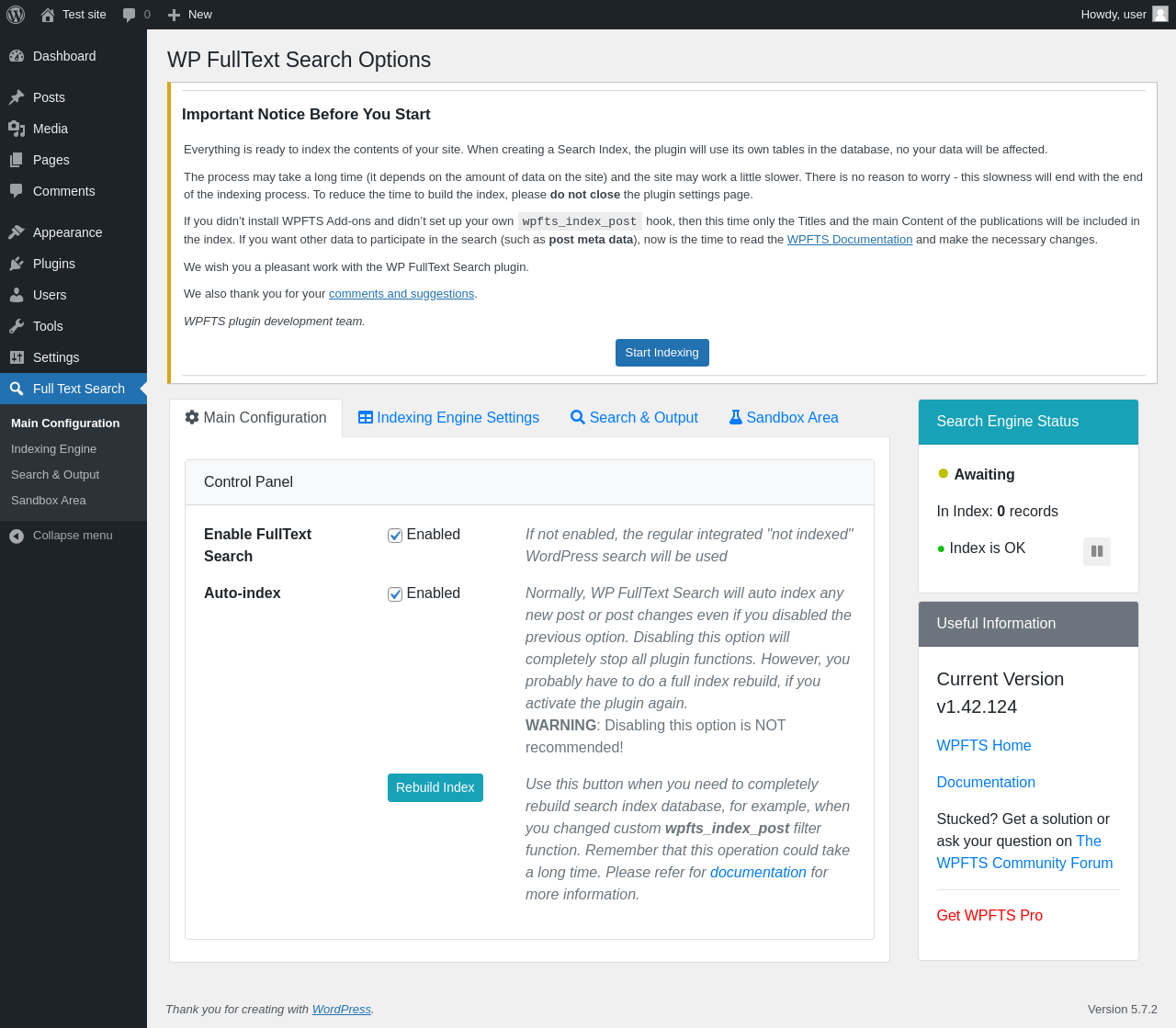
Task: Open the Full Text Search menu item
Action: pos(73,389)
